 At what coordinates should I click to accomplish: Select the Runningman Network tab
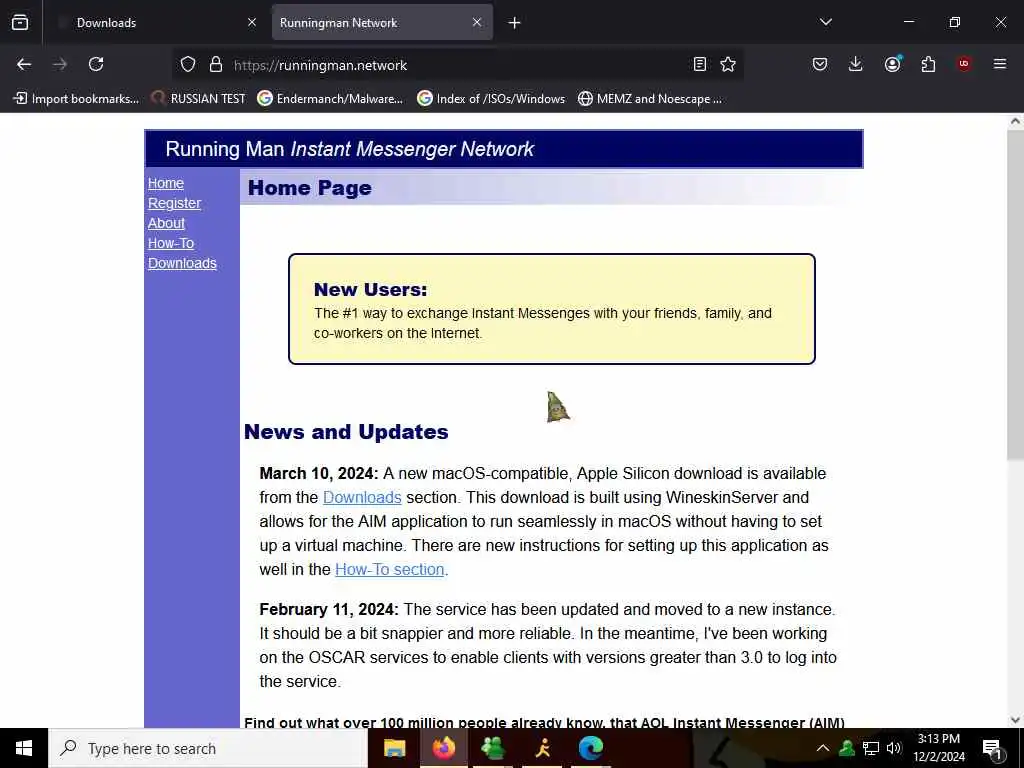[382, 22]
